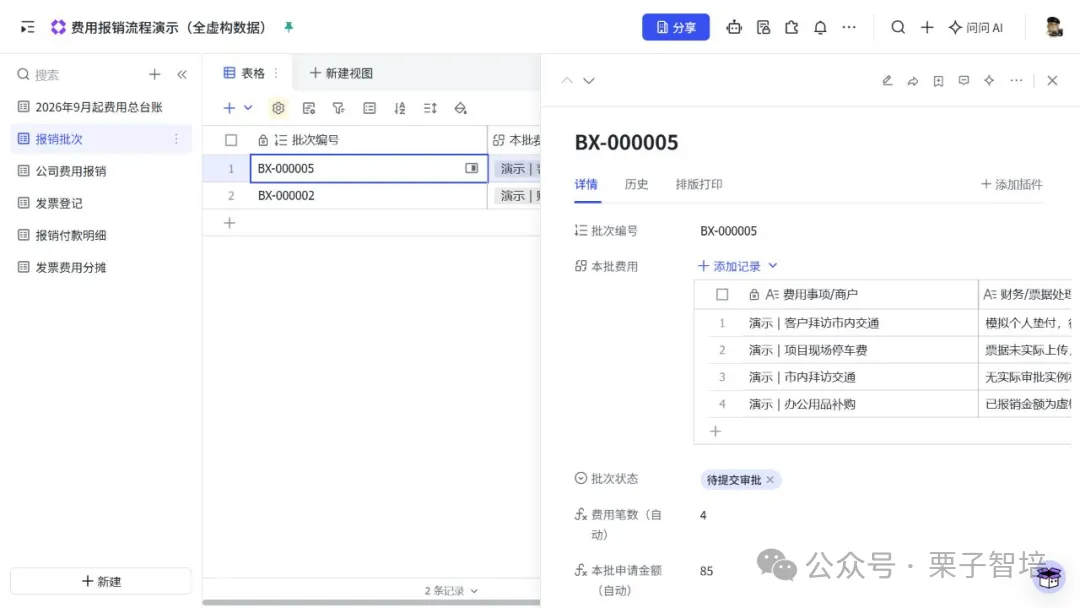The width and height of the screenshot is (1080, 608).
Task: Open 发票登记 table
Action: pyautogui.click(x=101, y=203)
